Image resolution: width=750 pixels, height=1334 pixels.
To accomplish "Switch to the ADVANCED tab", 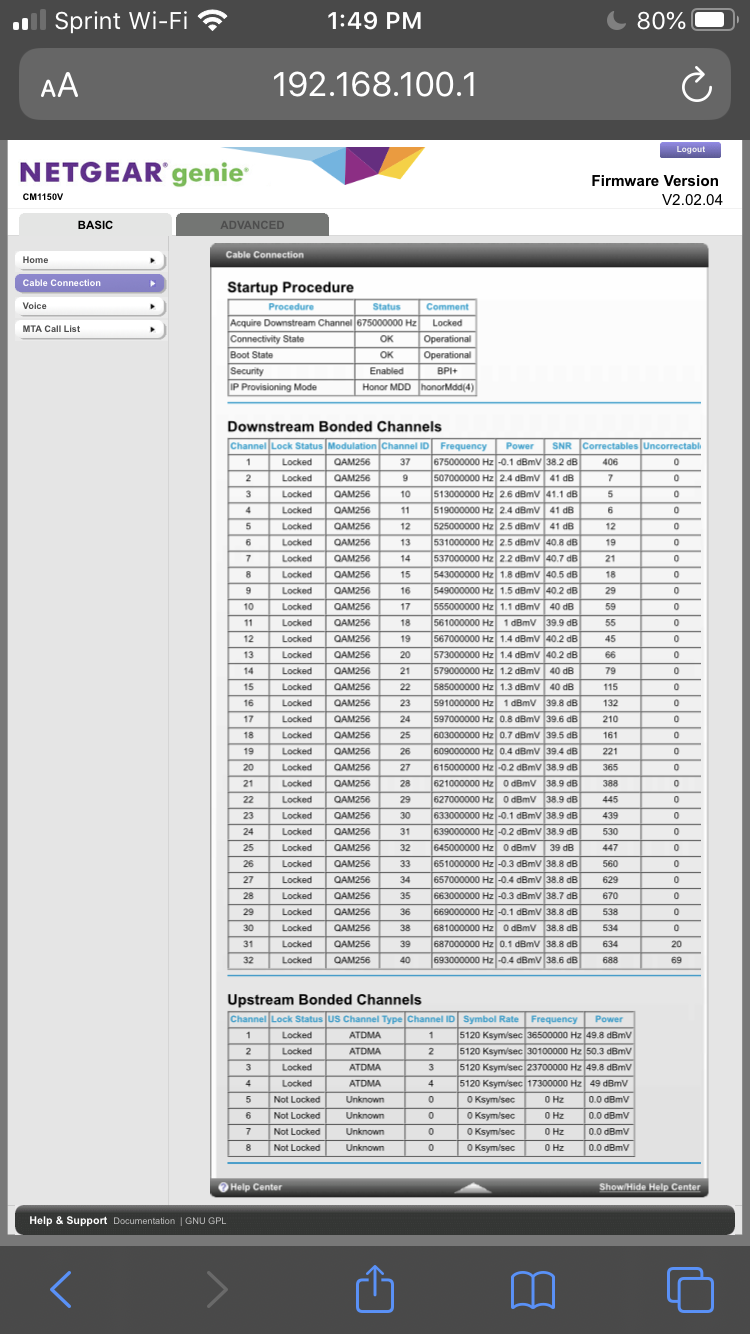I will (x=252, y=225).
